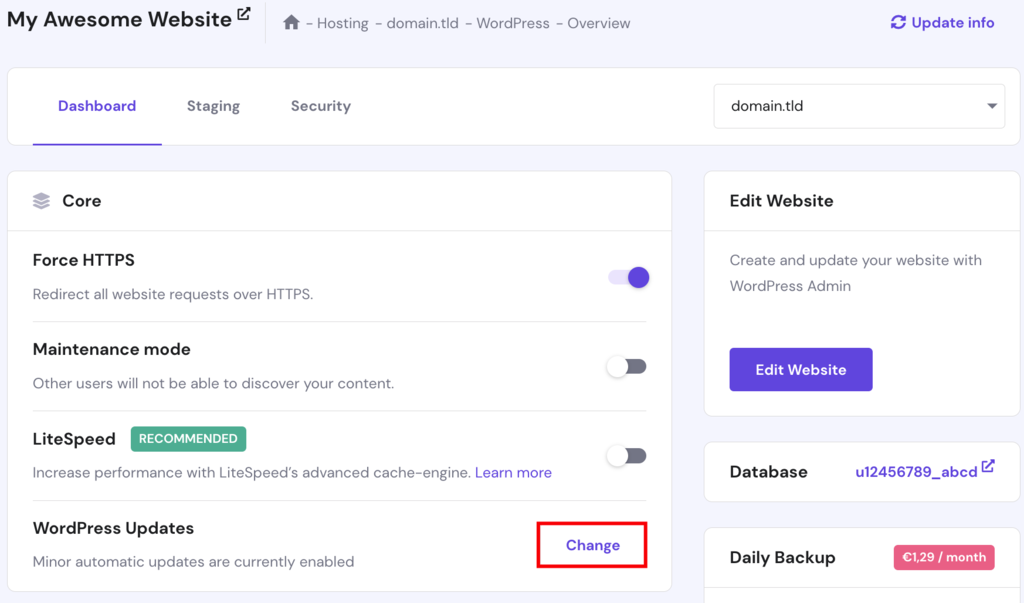
Task: Select the Dashboard tab
Action: pyautogui.click(x=96, y=105)
